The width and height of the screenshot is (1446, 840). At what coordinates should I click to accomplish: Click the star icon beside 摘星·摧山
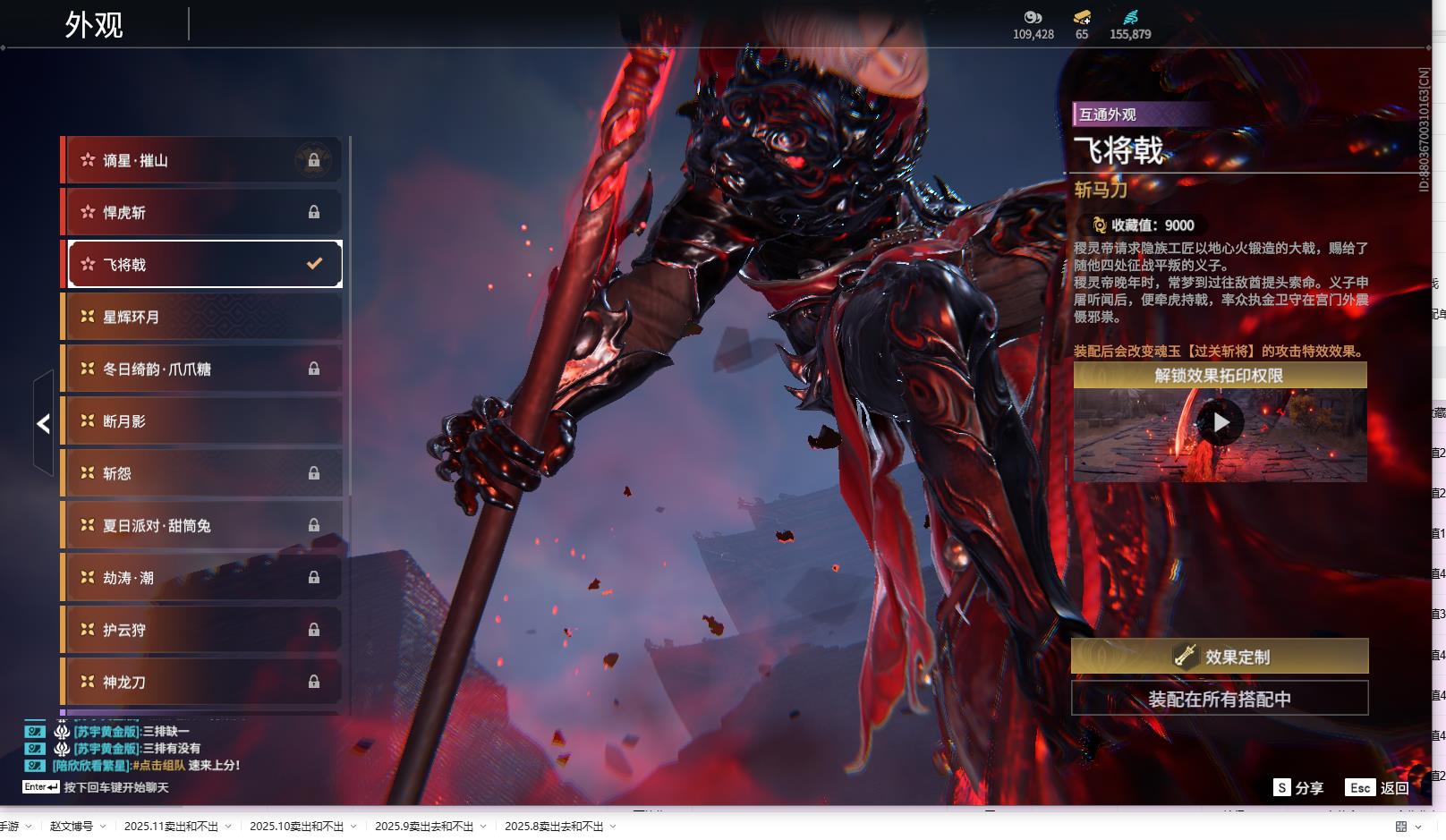coord(88,160)
